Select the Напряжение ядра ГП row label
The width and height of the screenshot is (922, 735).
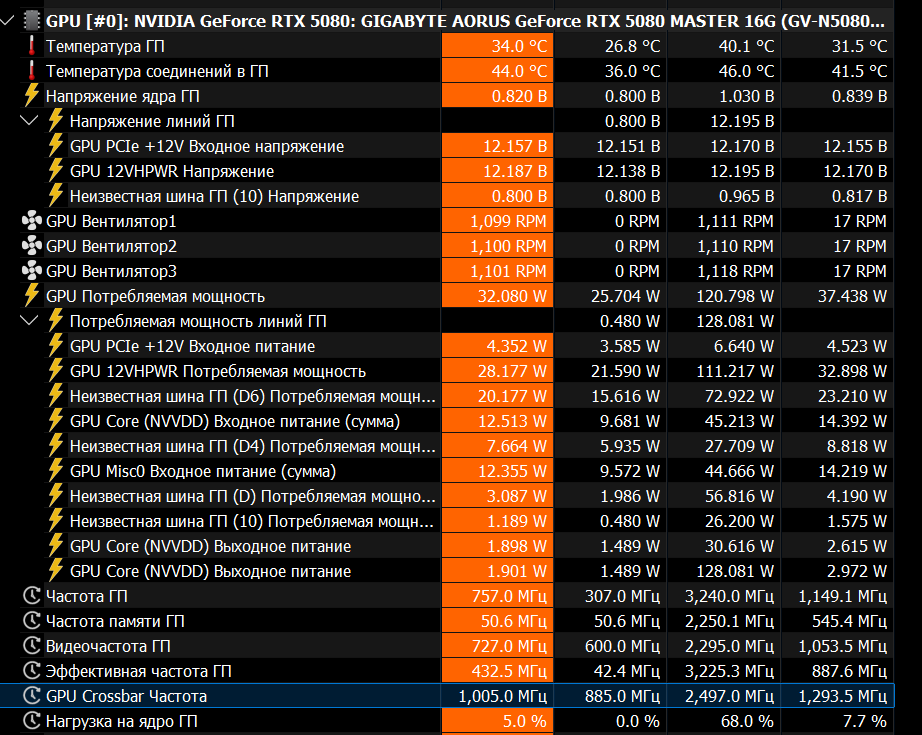click(x=123, y=96)
